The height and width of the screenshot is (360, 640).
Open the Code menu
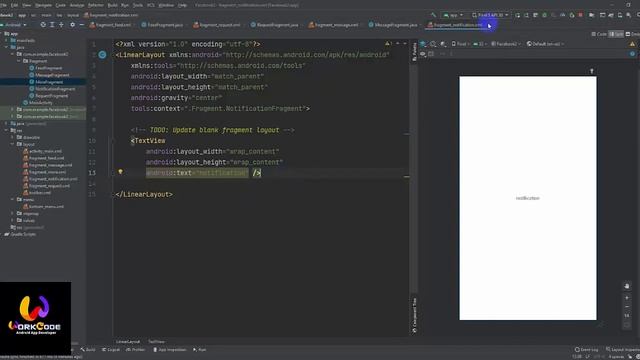click(x=60, y=5)
